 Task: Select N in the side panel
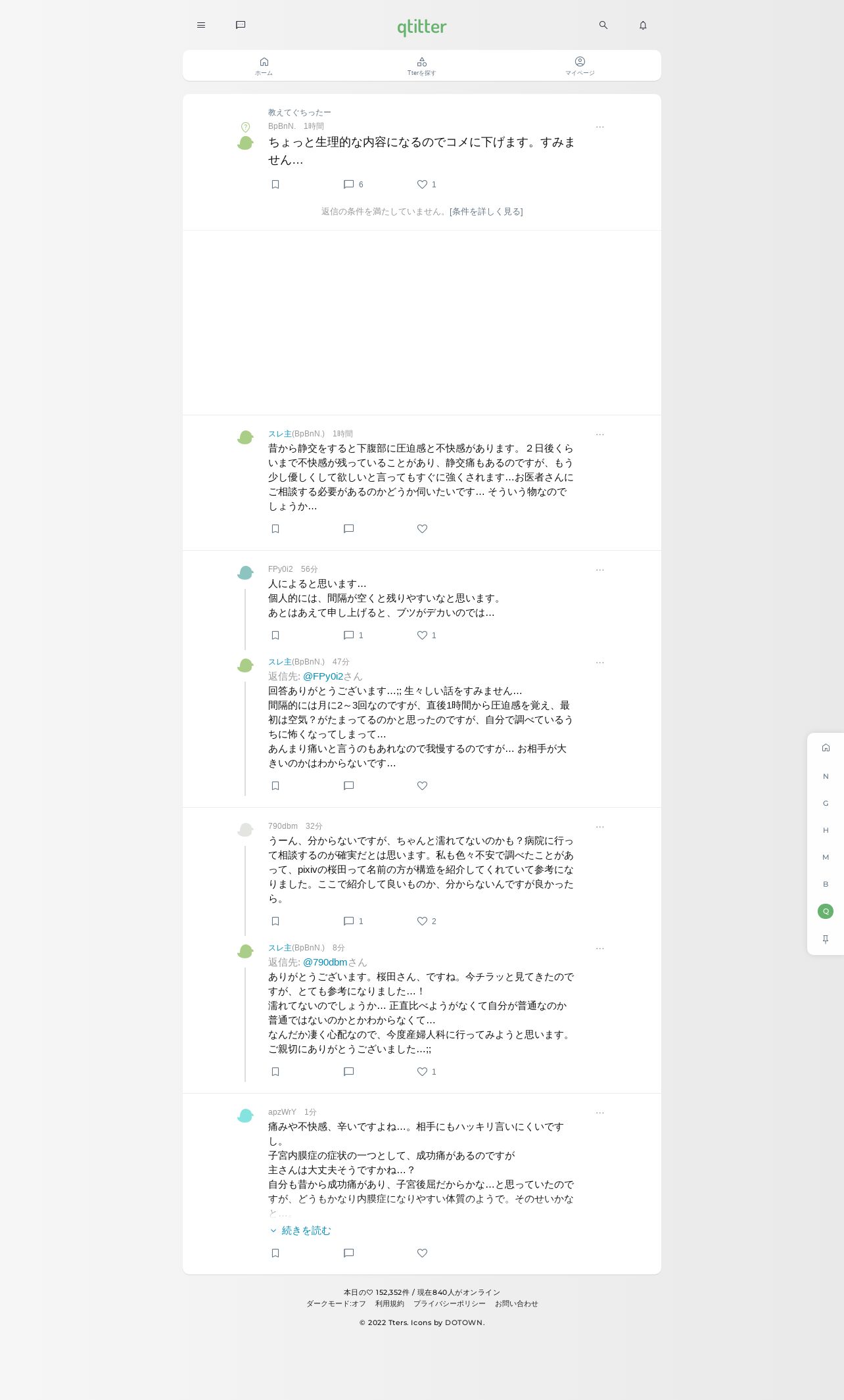coord(826,776)
